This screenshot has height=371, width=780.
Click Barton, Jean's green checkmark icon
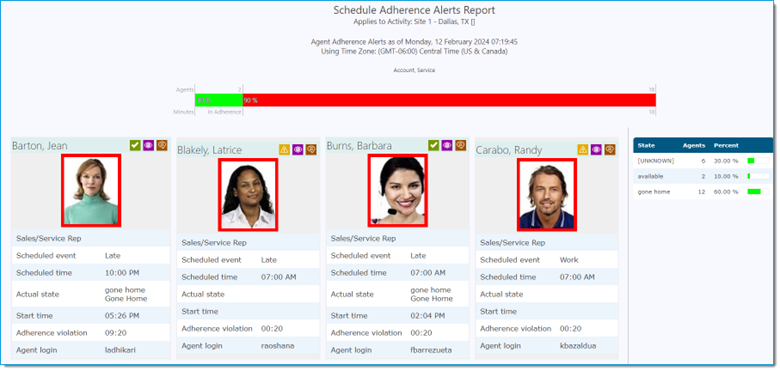[135, 145]
